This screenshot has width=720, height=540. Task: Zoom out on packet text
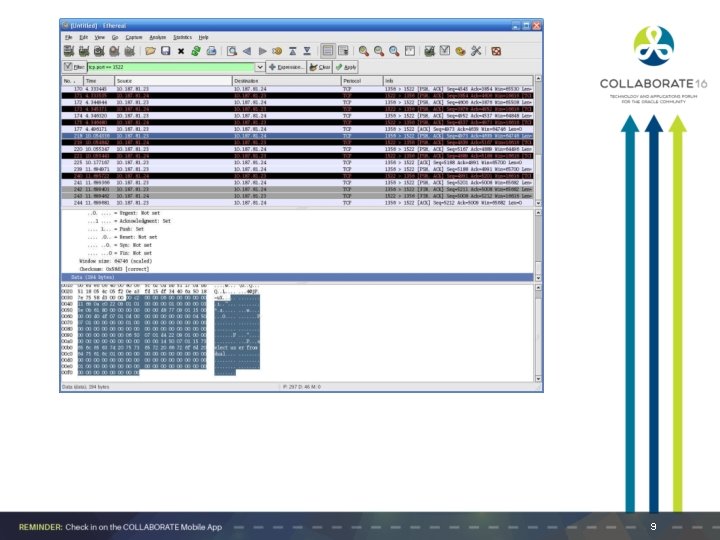tap(379, 51)
